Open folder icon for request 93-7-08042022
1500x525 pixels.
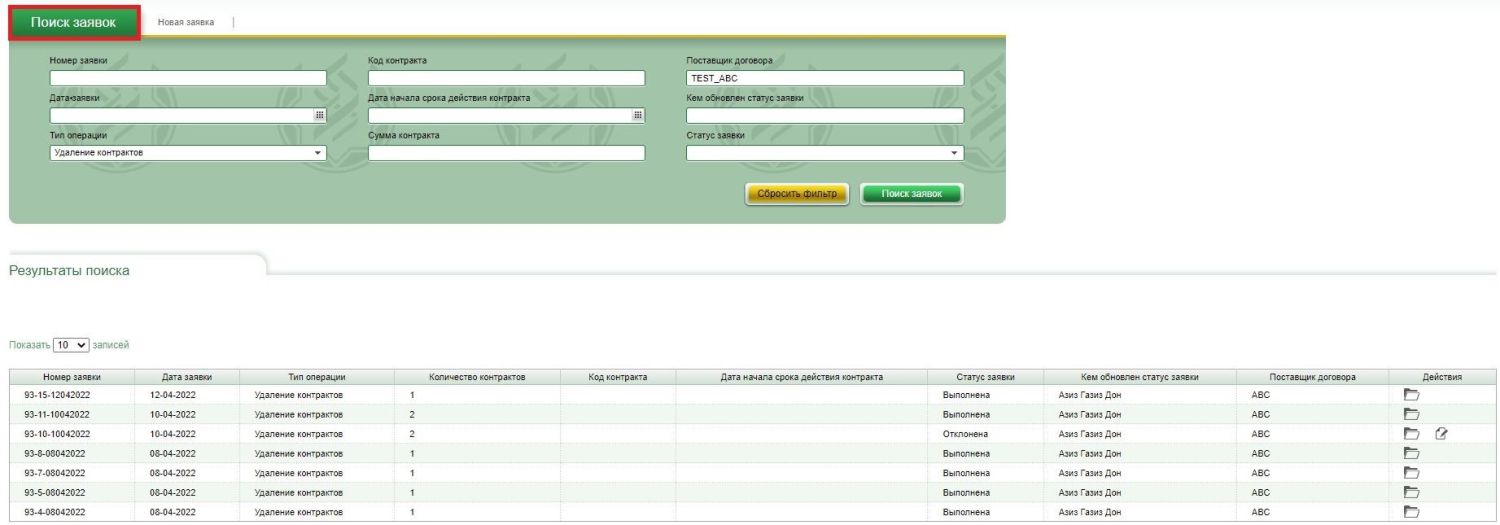[x=1412, y=473]
